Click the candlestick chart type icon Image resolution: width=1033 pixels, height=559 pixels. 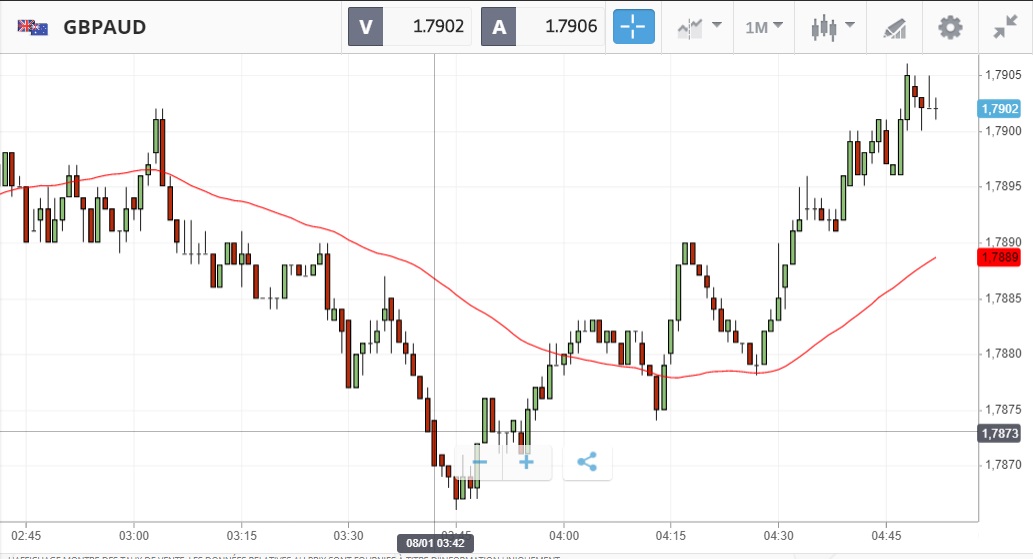(x=823, y=27)
